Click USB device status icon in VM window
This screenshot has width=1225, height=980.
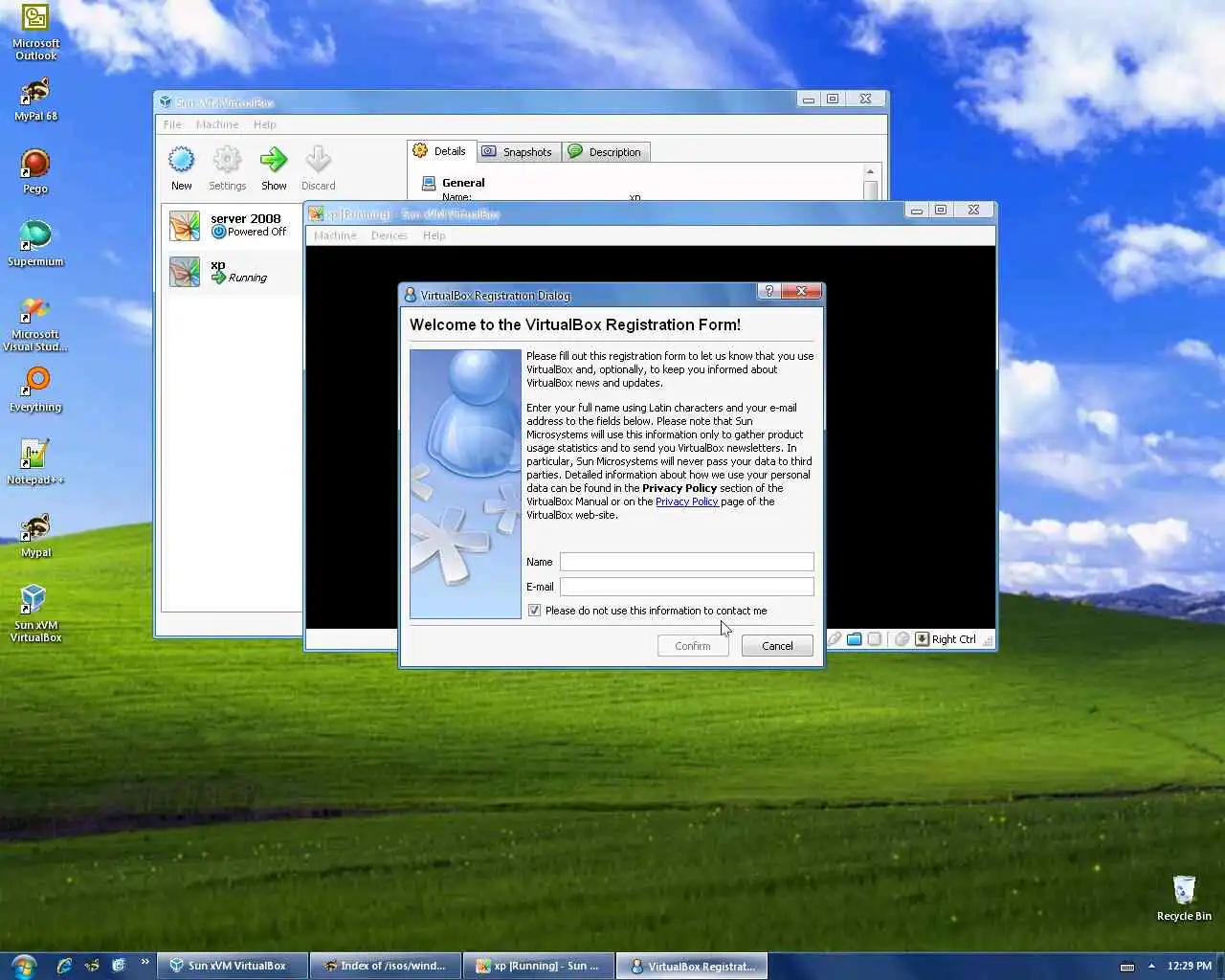[x=835, y=639]
